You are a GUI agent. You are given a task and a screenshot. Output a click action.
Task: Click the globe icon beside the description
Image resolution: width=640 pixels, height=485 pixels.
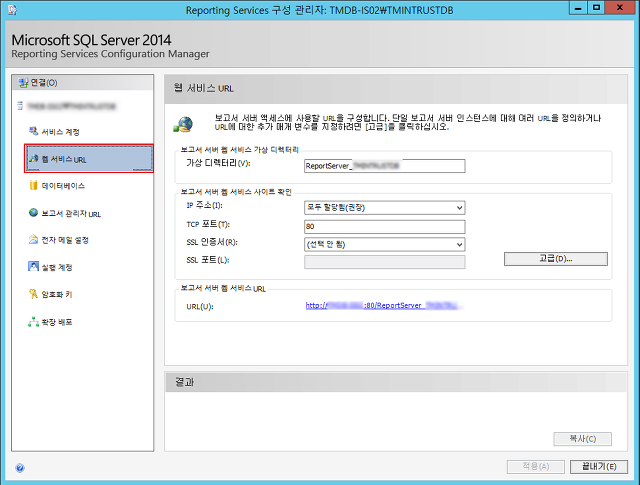pos(183,124)
